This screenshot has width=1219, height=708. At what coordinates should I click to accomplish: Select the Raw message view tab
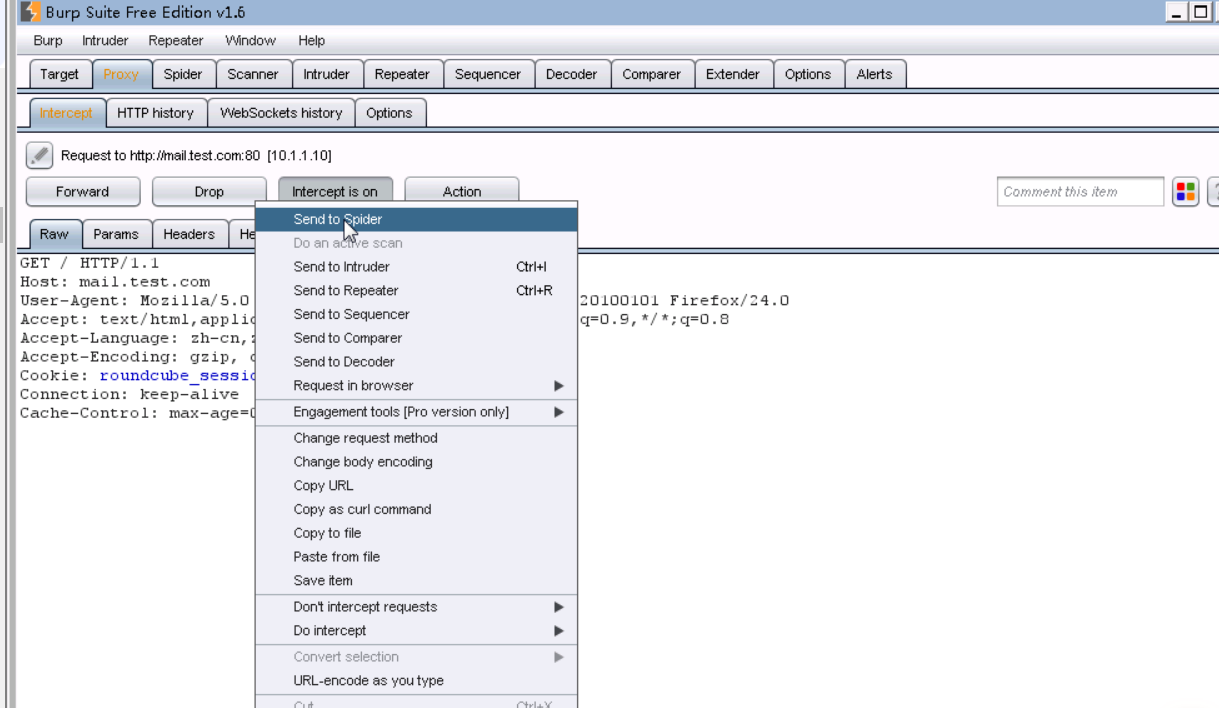coord(55,234)
